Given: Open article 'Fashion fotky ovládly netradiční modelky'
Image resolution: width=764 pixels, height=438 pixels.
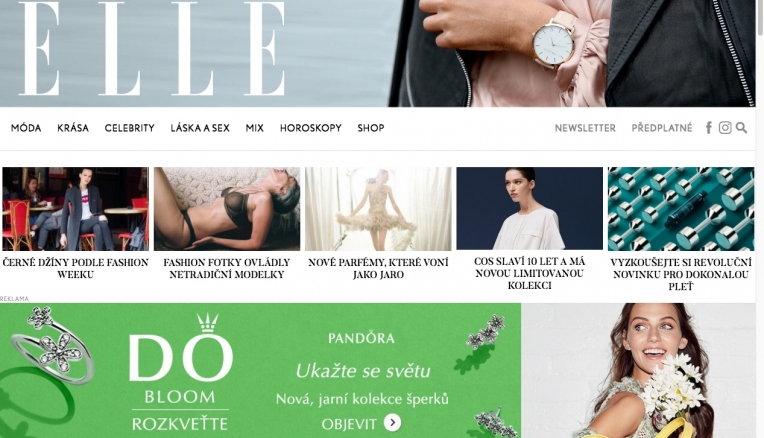Looking at the screenshot, I should (x=227, y=268).
